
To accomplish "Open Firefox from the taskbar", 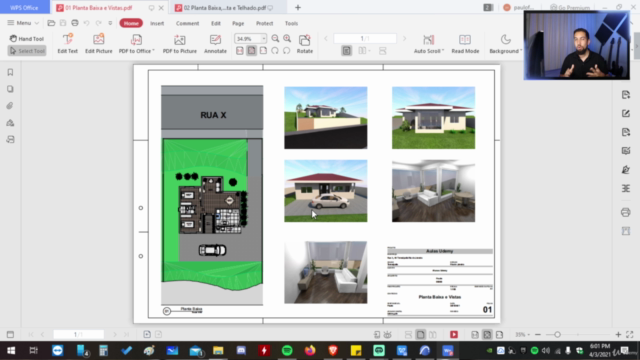I will click(310, 351).
